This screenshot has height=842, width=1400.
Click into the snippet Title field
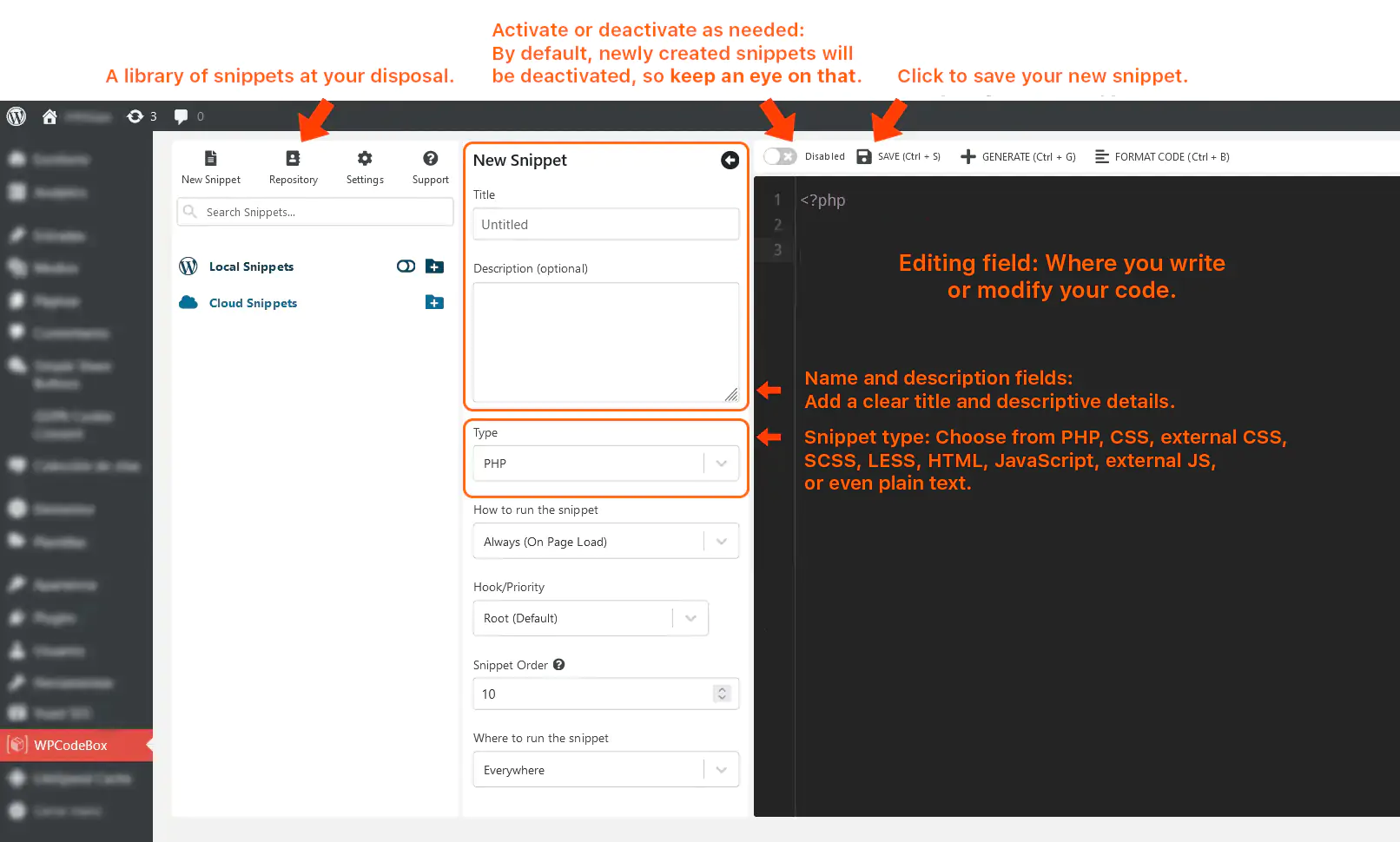pyautogui.click(x=605, y=225)
